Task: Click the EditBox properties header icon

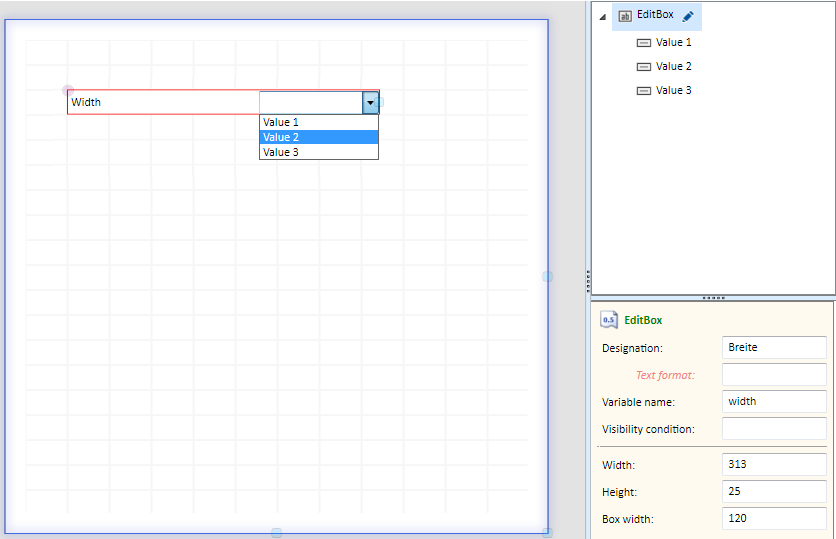Action: (608, 320)
